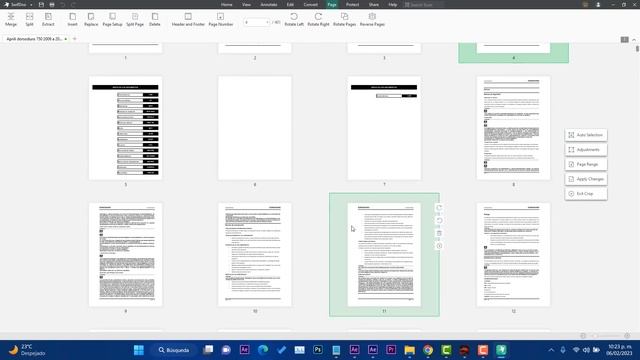Screen dimensions: 640x360
Task: Select page 5 thumbnail with table
Action: click(x=126, y=128)
